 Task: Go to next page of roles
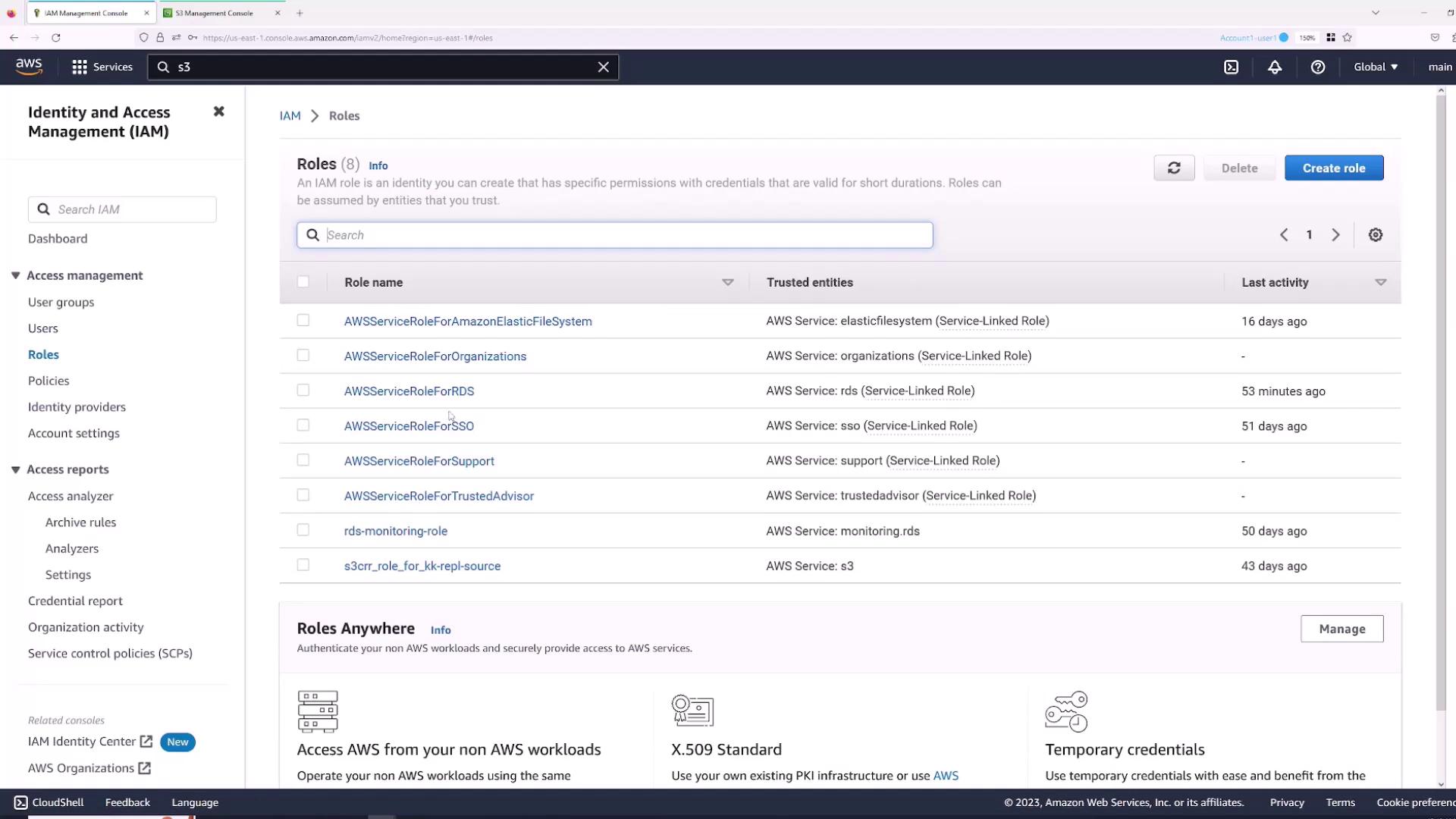pyautogui.click(x=1336, y=235)
